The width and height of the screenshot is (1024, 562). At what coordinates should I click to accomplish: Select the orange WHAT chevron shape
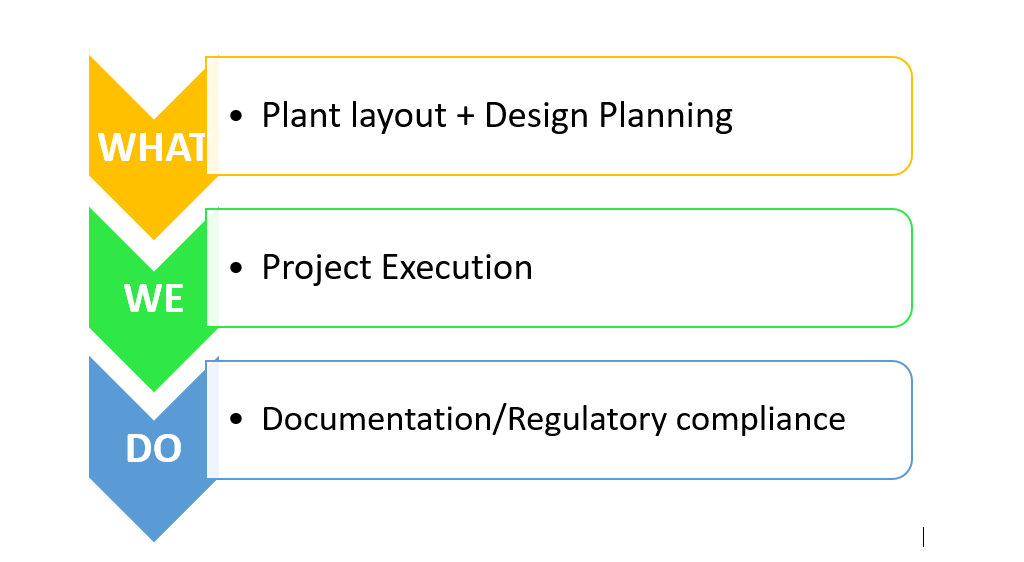[150, 145]
